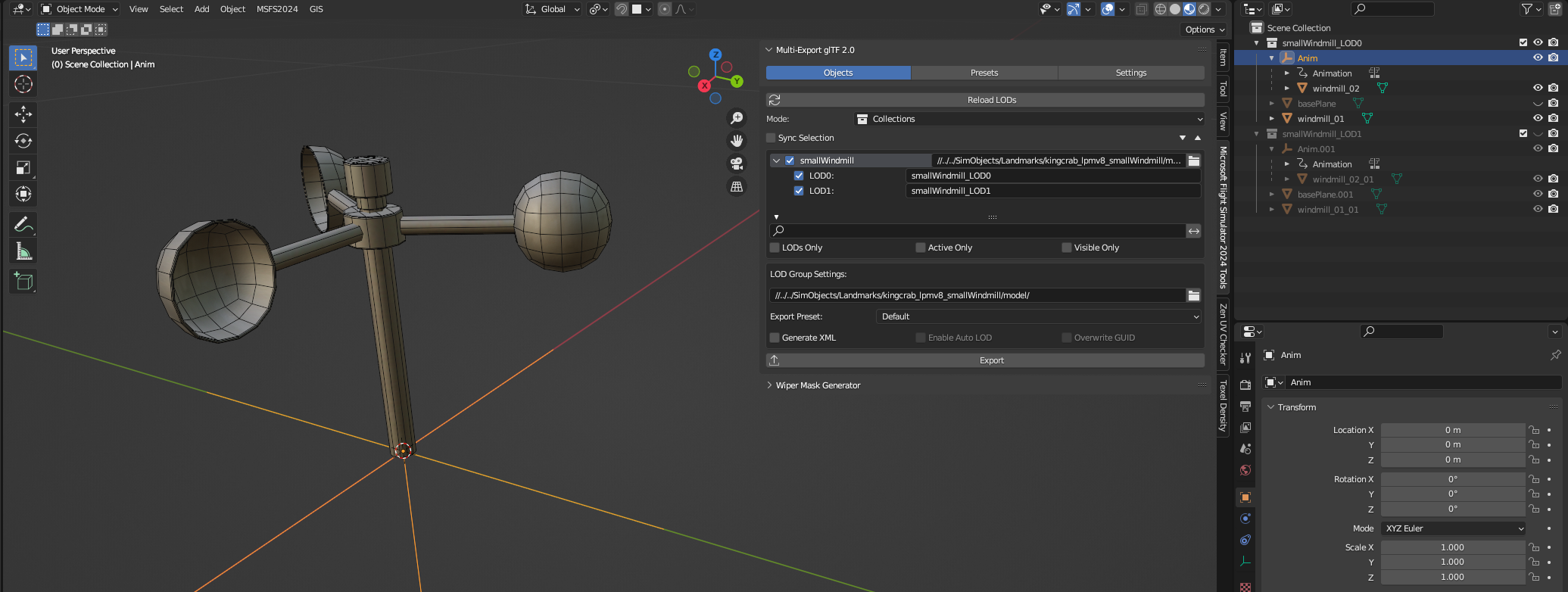Screen dimensions: 1568x592
Task: Activate the Scale tool
Action: (23, 167)
